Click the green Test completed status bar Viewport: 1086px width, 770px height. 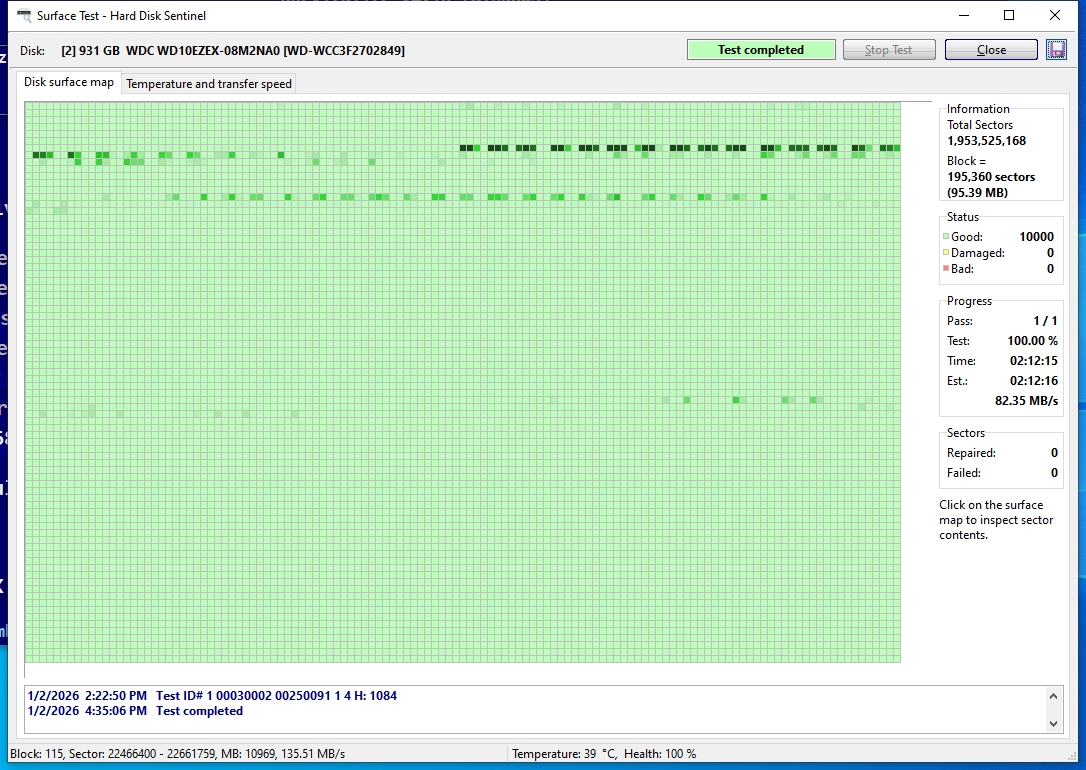coord(760,50)
